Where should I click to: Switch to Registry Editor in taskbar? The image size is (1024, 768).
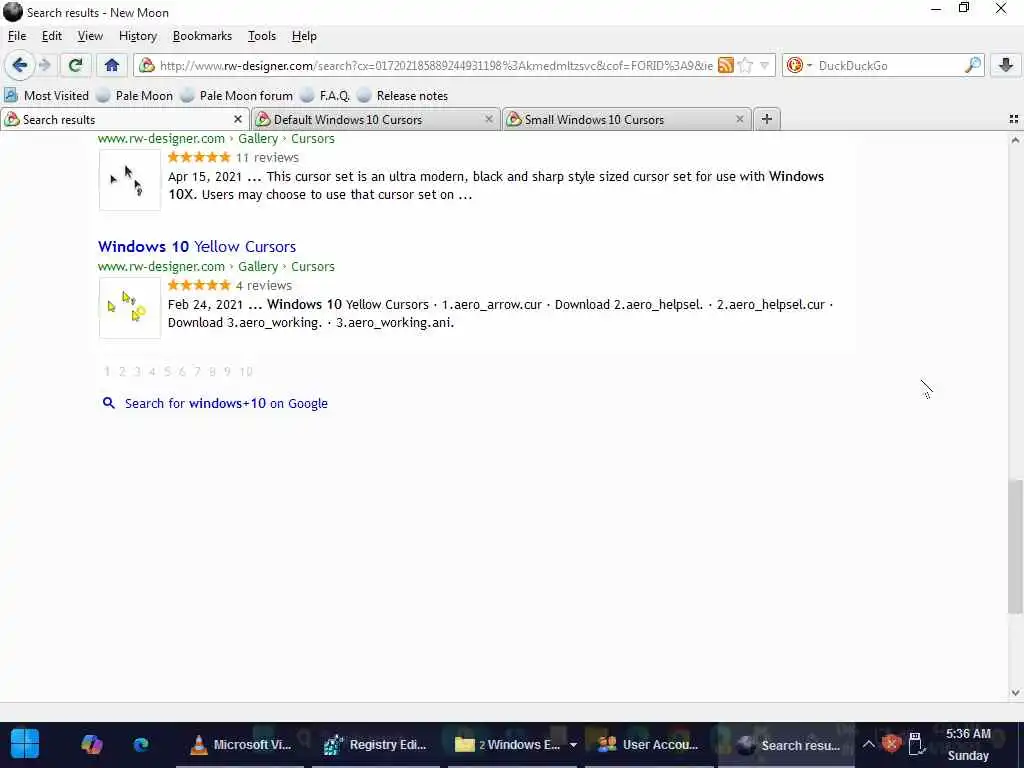click(376, 744)
